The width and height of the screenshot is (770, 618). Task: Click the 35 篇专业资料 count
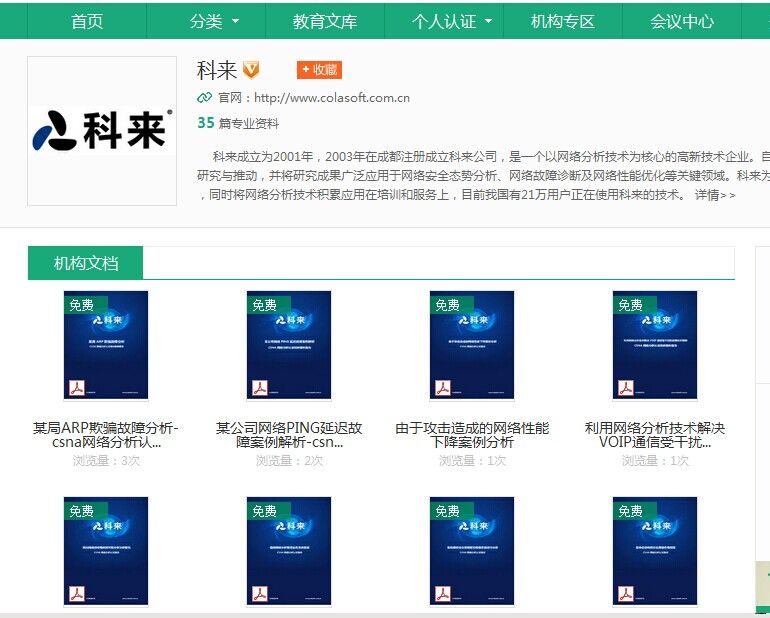tap(238, 123)
